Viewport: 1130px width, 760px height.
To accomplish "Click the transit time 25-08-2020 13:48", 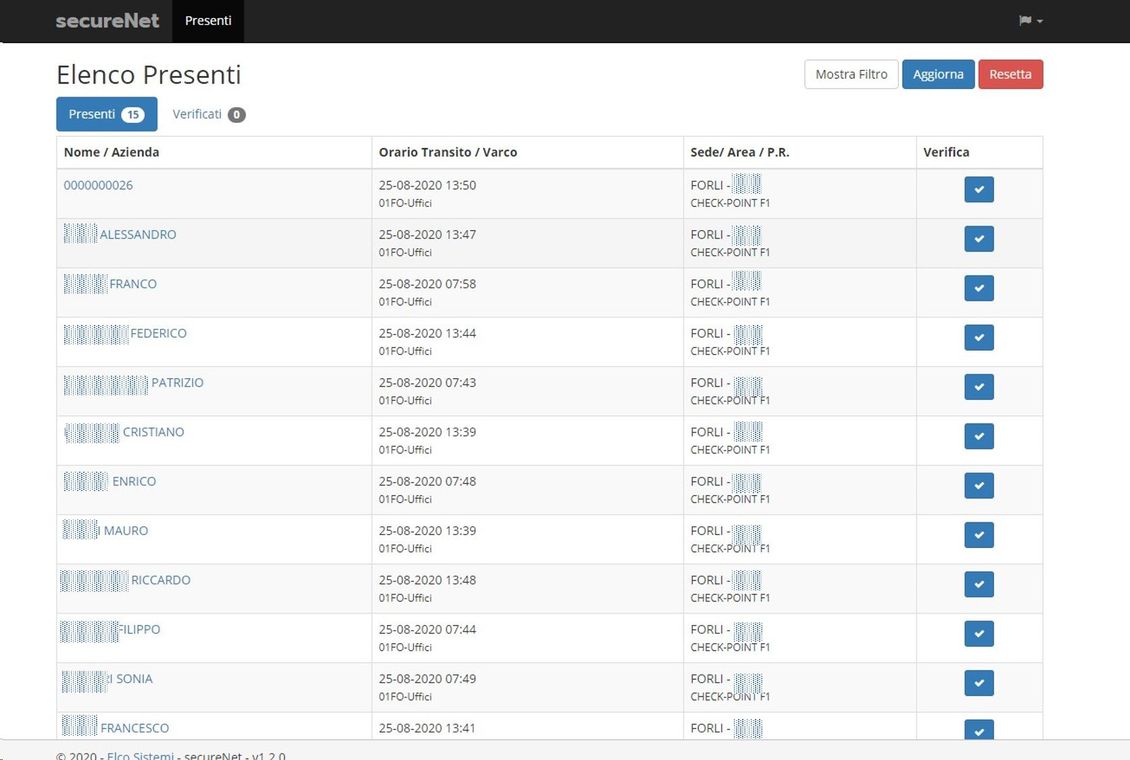I will coord(427,580).
